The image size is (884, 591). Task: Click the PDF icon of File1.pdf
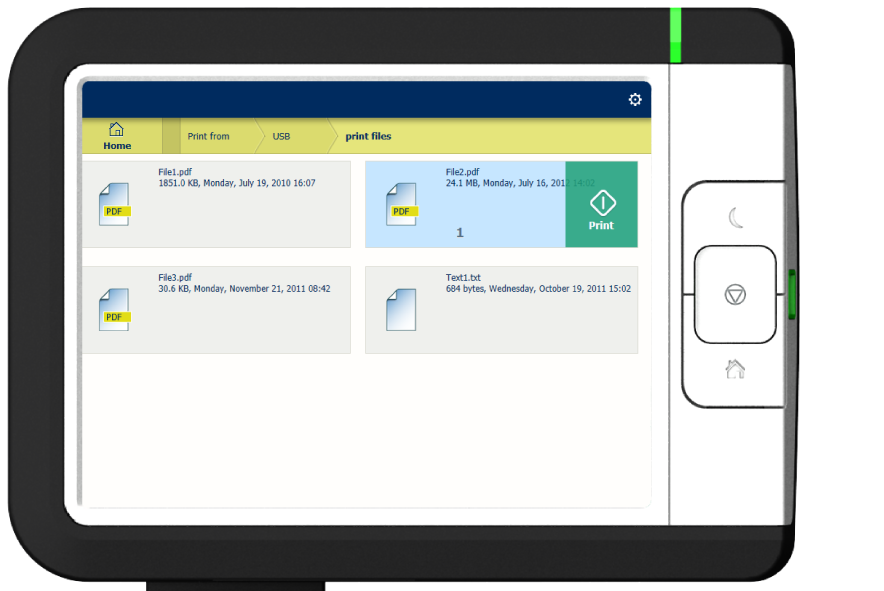tap(115, 205)
